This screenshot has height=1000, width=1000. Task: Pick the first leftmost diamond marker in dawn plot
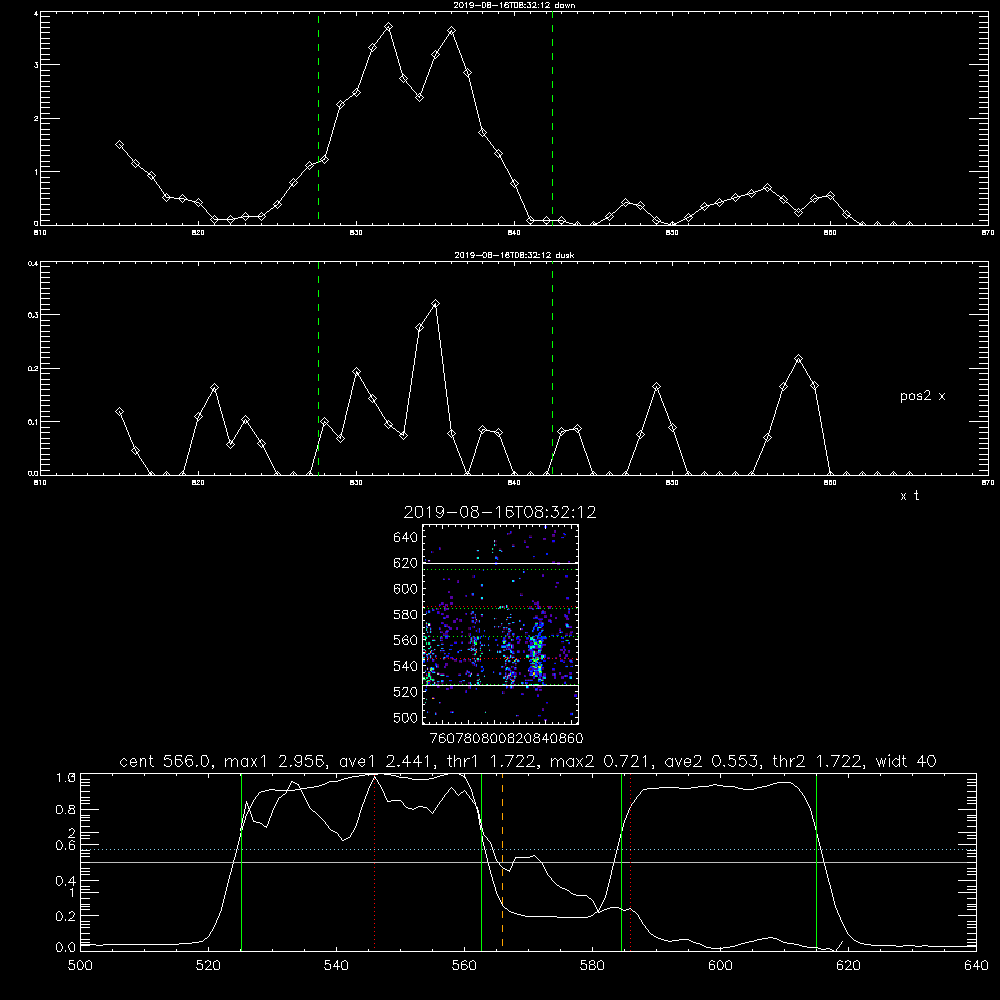119,145
